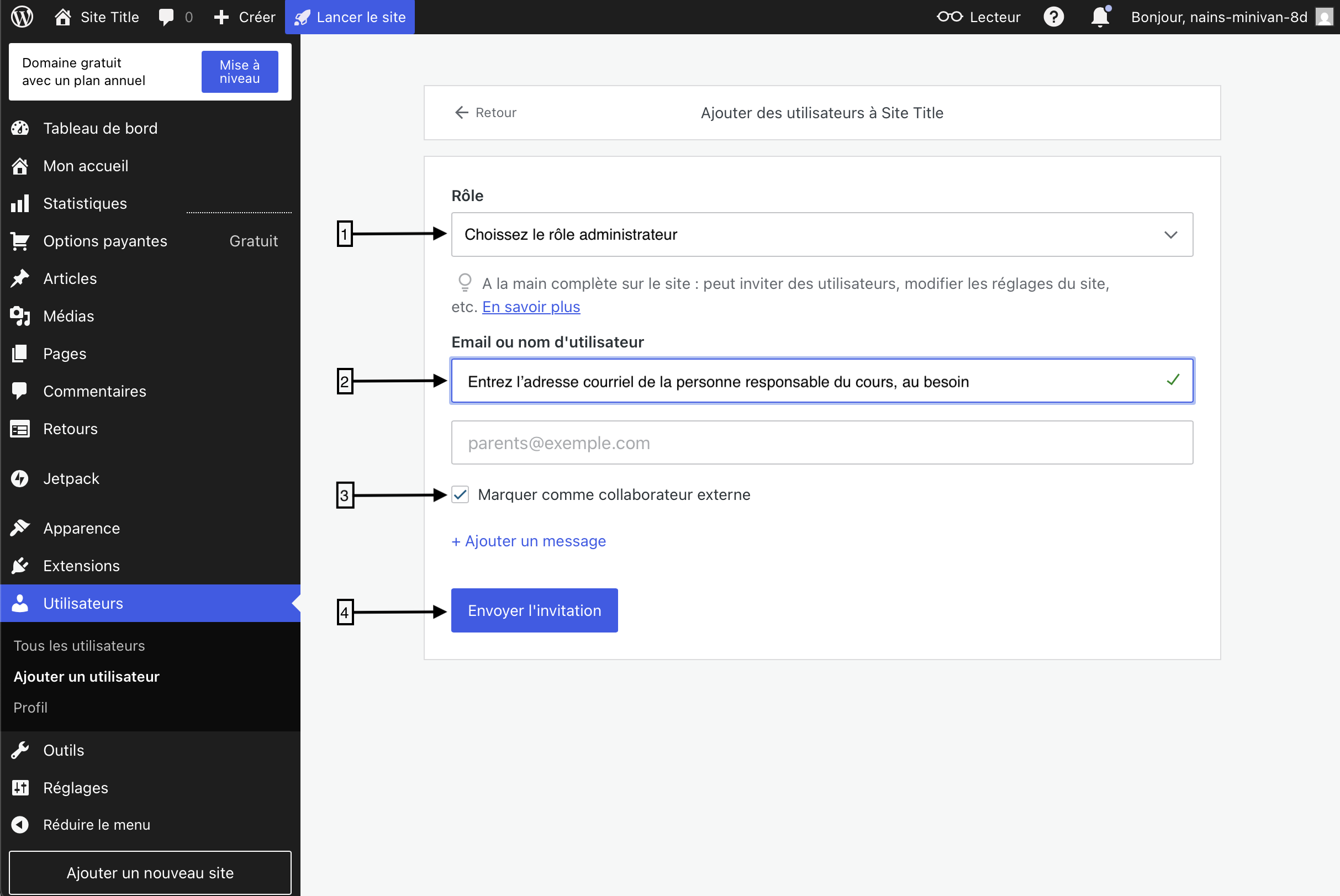The width and height of the screenshot is (1340, 896).
Task: Click the Mise à niveau button
Action: [239, 71]
